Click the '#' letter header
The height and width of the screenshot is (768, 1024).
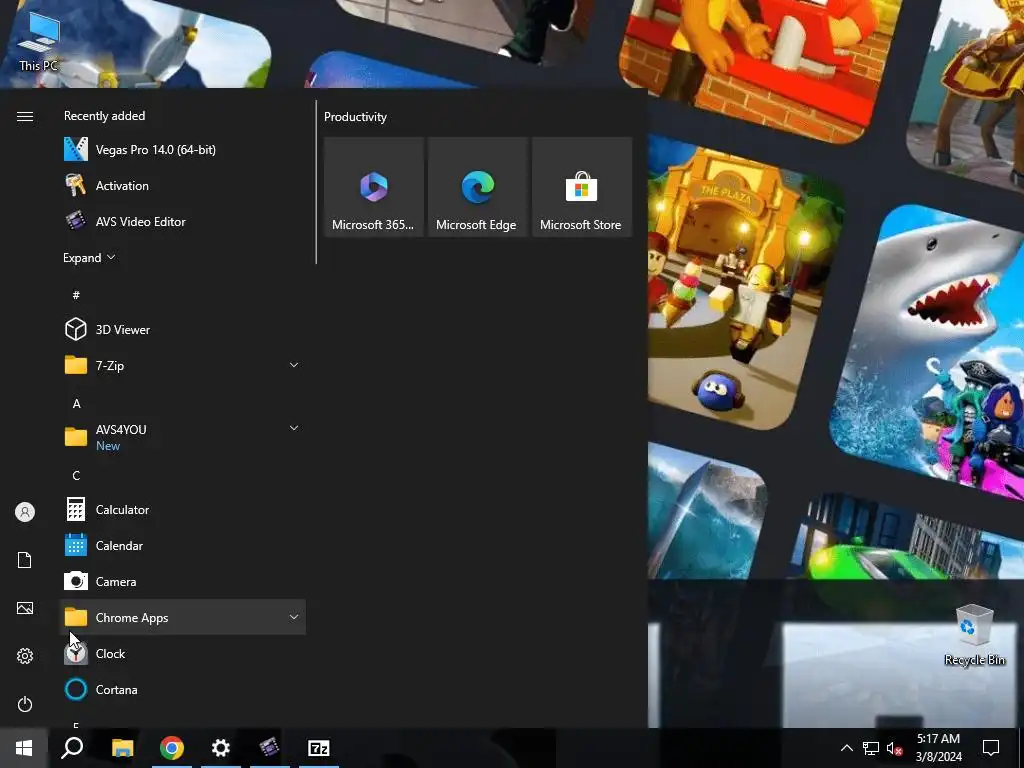point(76,295)
